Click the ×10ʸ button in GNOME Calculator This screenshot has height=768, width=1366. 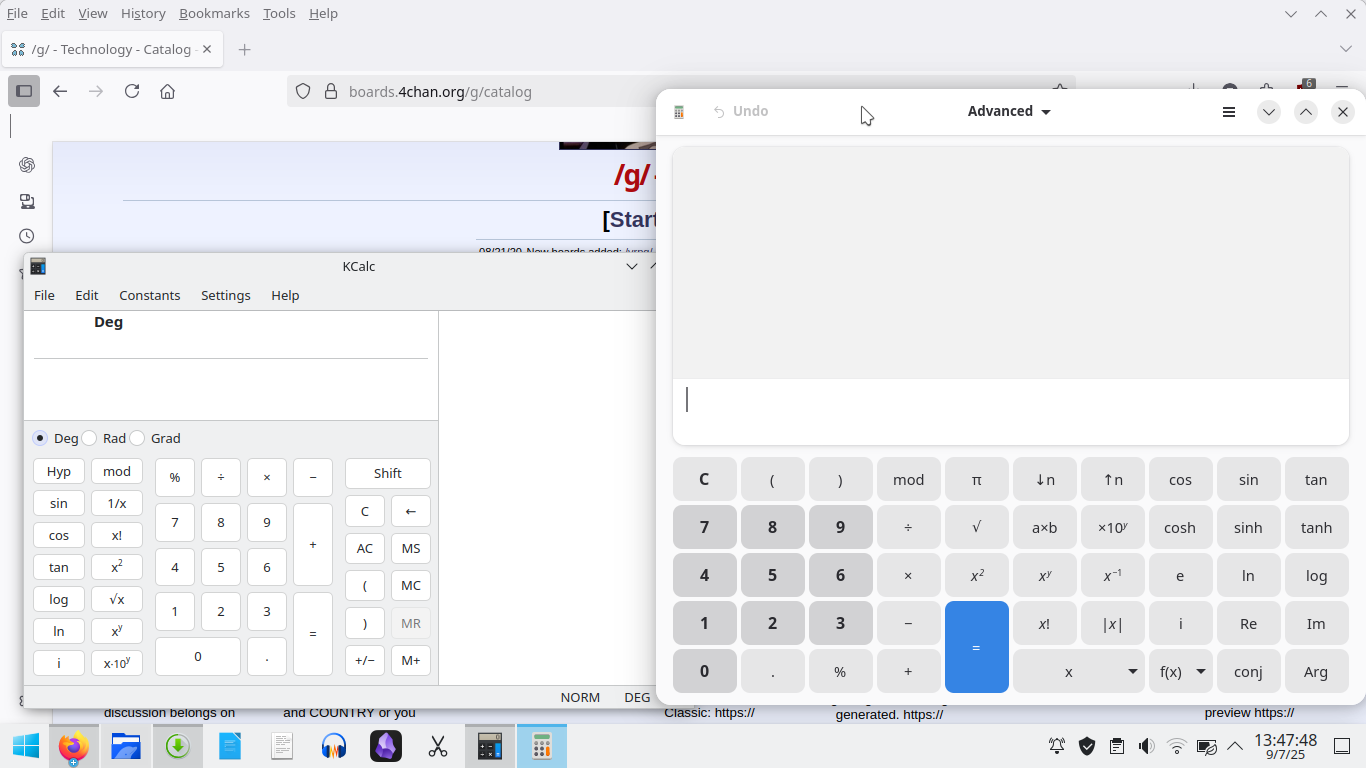(x=1112, y=528)
